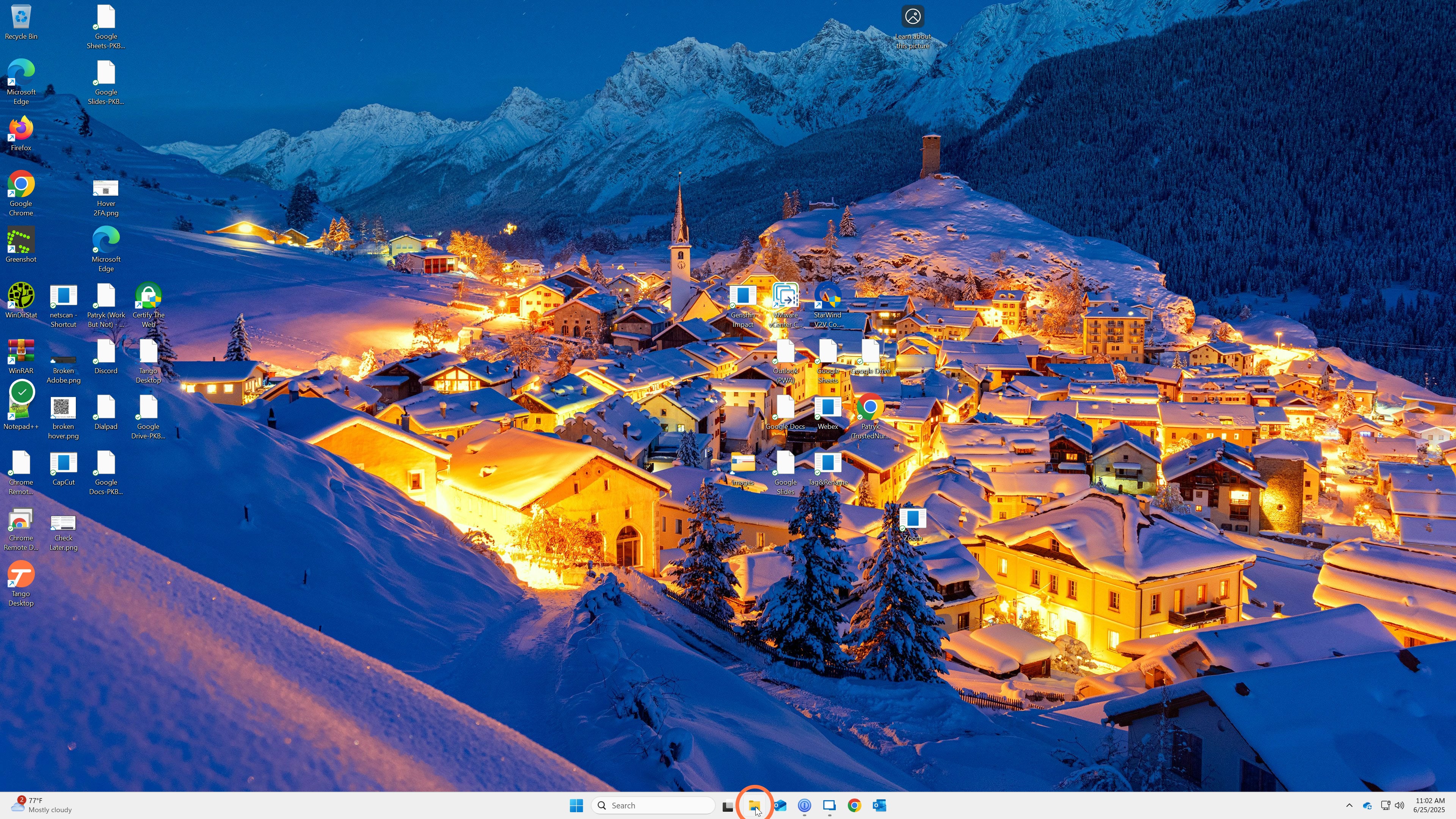Select the Check Later.png file
Image resolution: width=1456 pixels, height=819 pixels.
pyautogui.click(x=63, y=532)
